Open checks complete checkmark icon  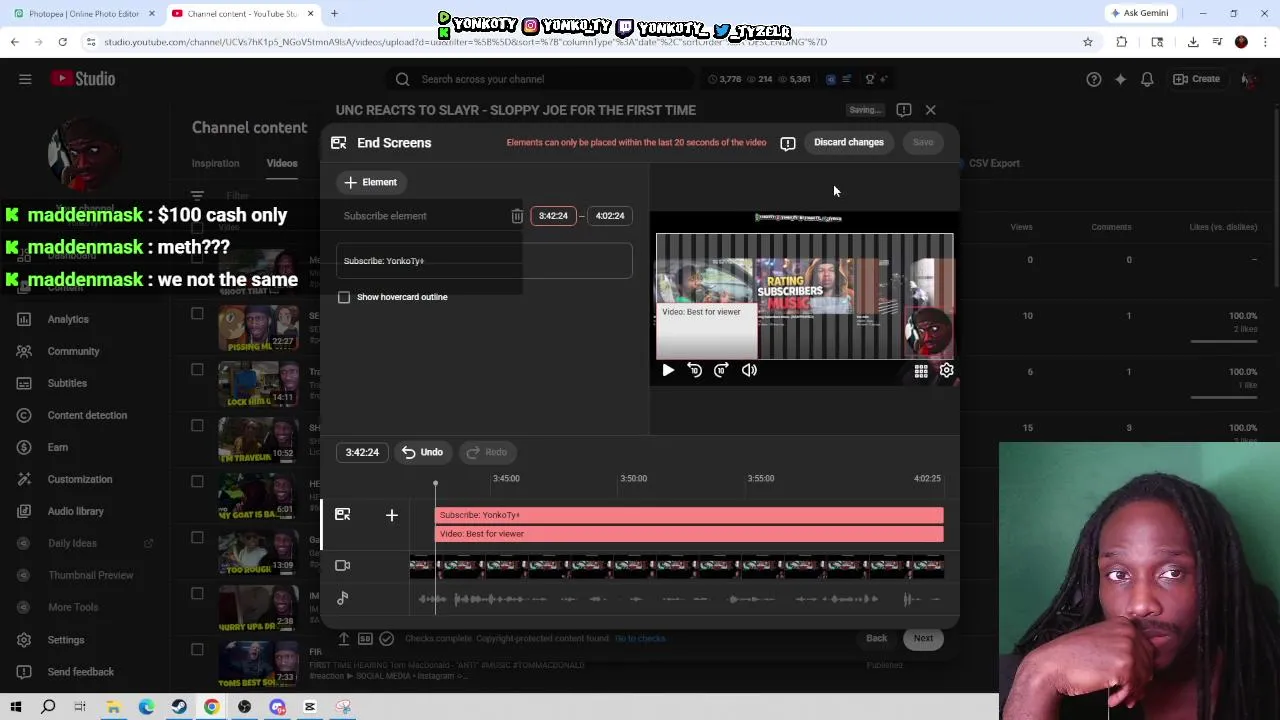(x=387, y=638)
